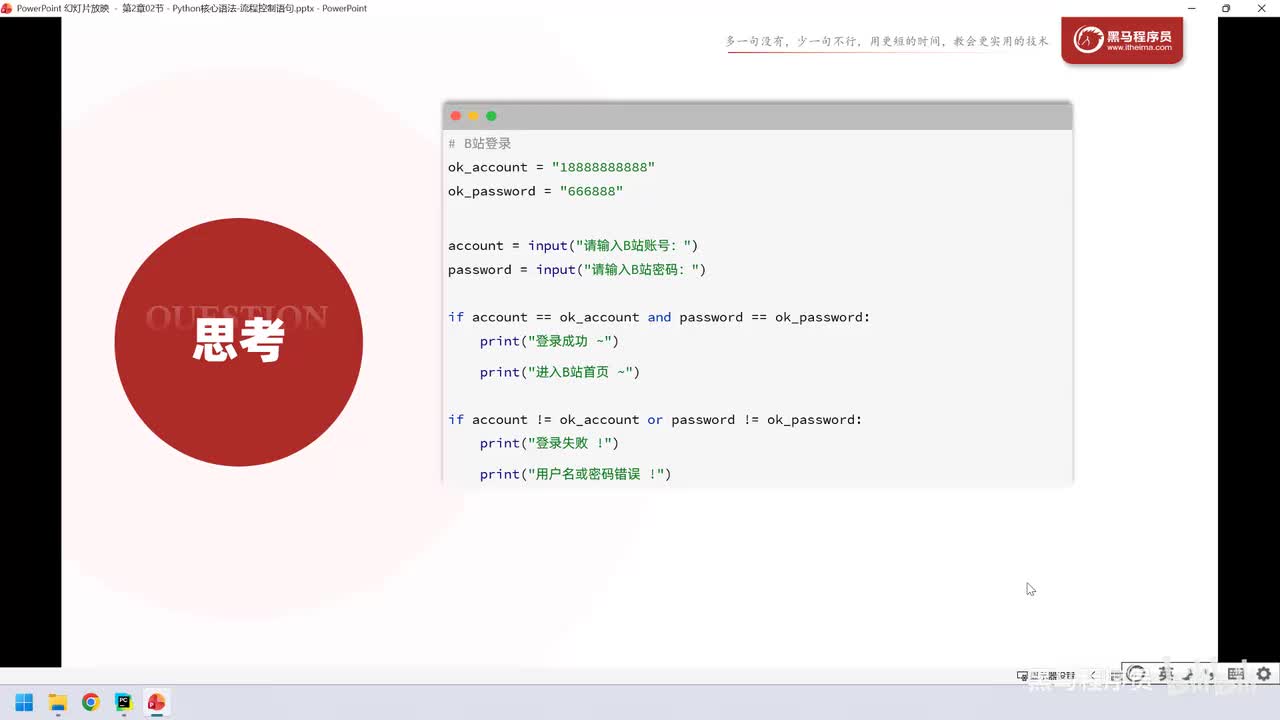Open File Explorer from the taskbar

[x=57, y=702]
